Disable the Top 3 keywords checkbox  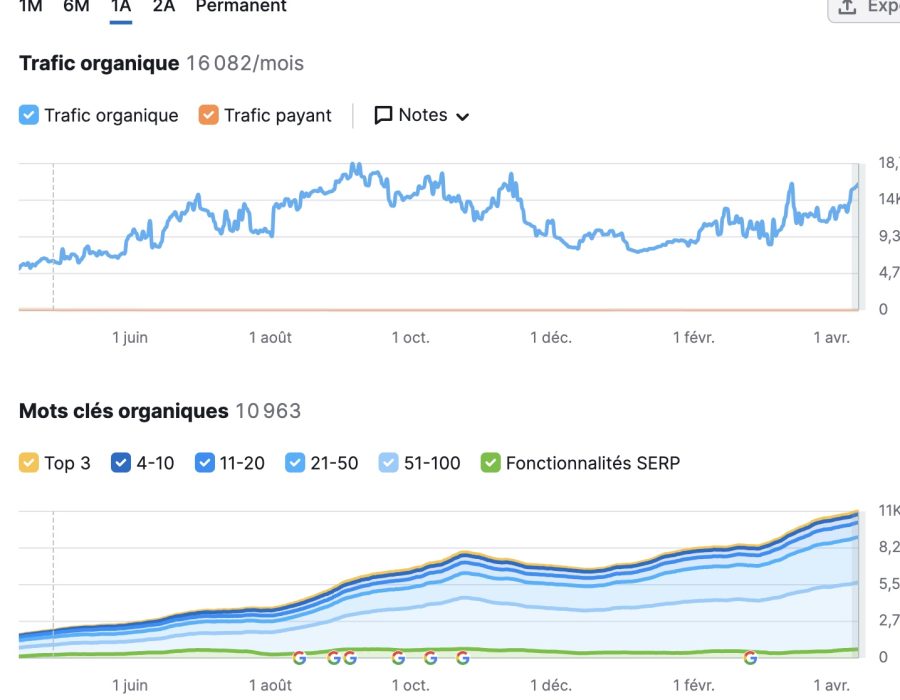29,462
